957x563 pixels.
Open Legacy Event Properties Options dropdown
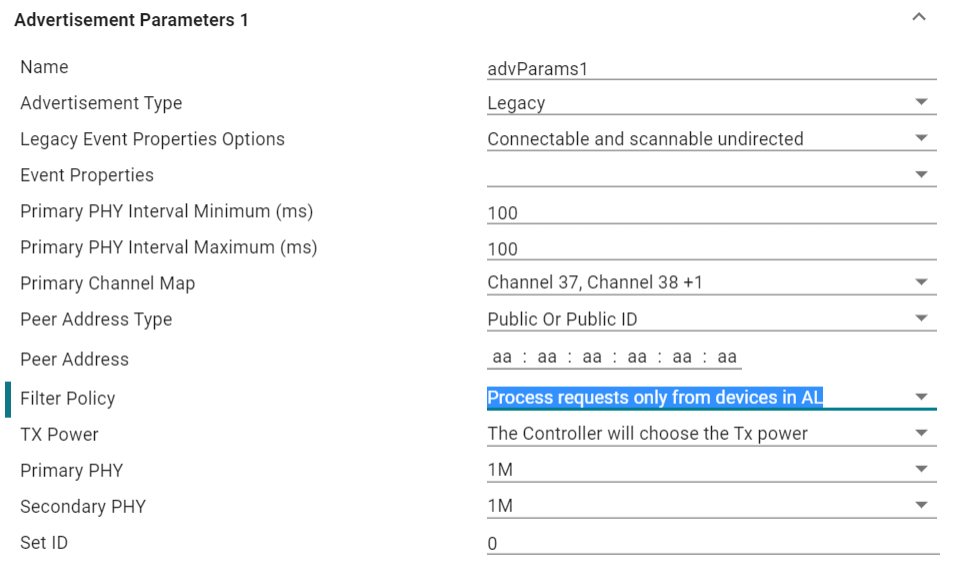pos(710,139)
